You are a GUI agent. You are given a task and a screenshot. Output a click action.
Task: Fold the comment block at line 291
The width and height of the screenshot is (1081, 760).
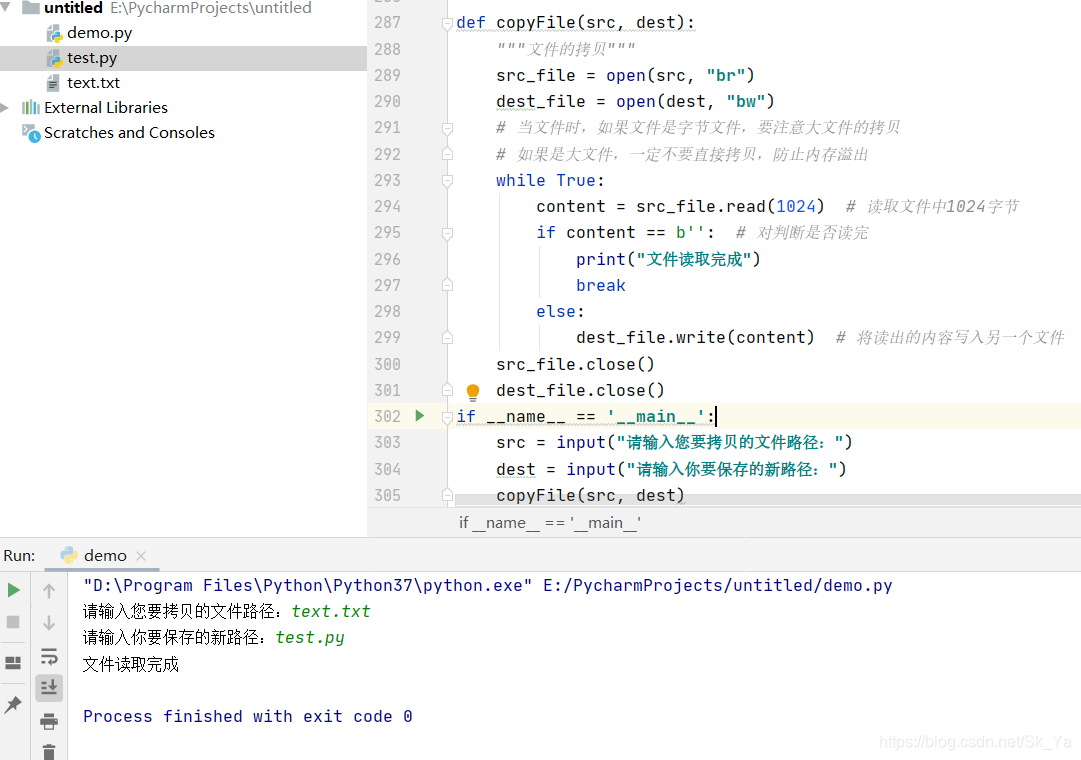pyautogui.click(x=447, y=128)
